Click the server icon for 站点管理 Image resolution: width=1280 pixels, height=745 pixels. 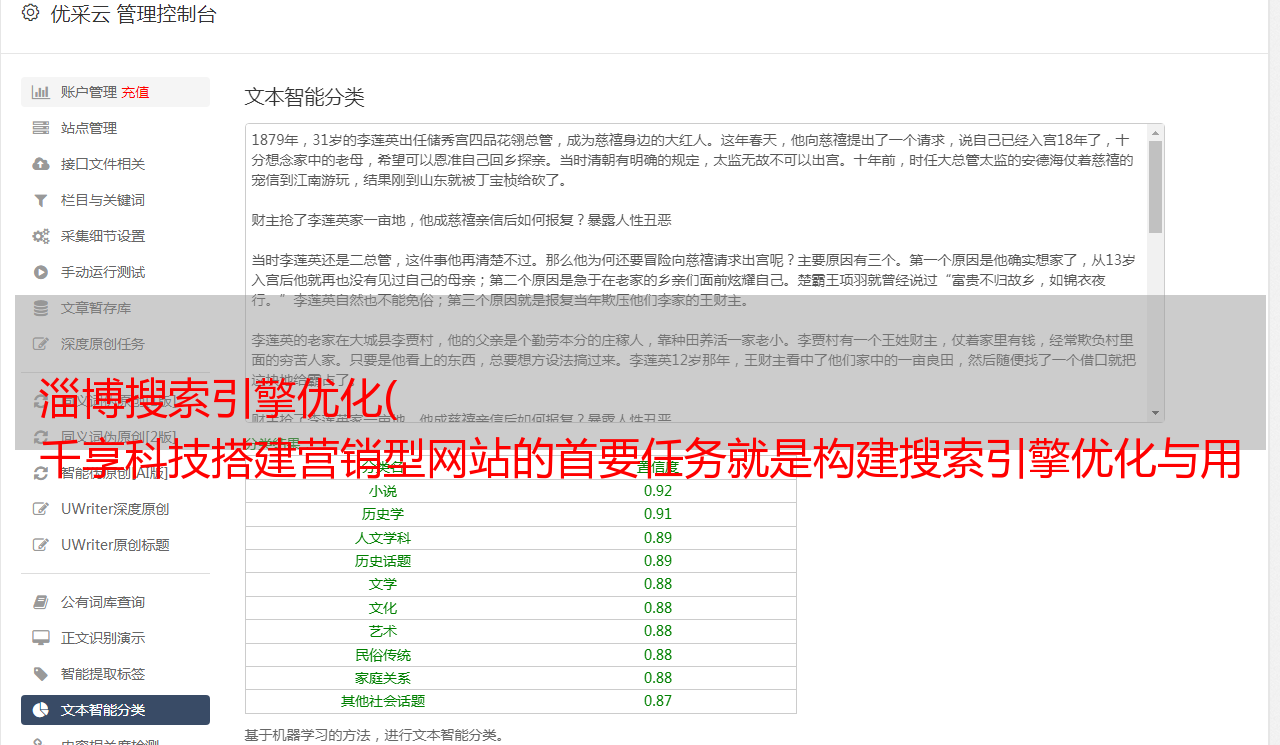pyautogui.click(x=41, y=128)
